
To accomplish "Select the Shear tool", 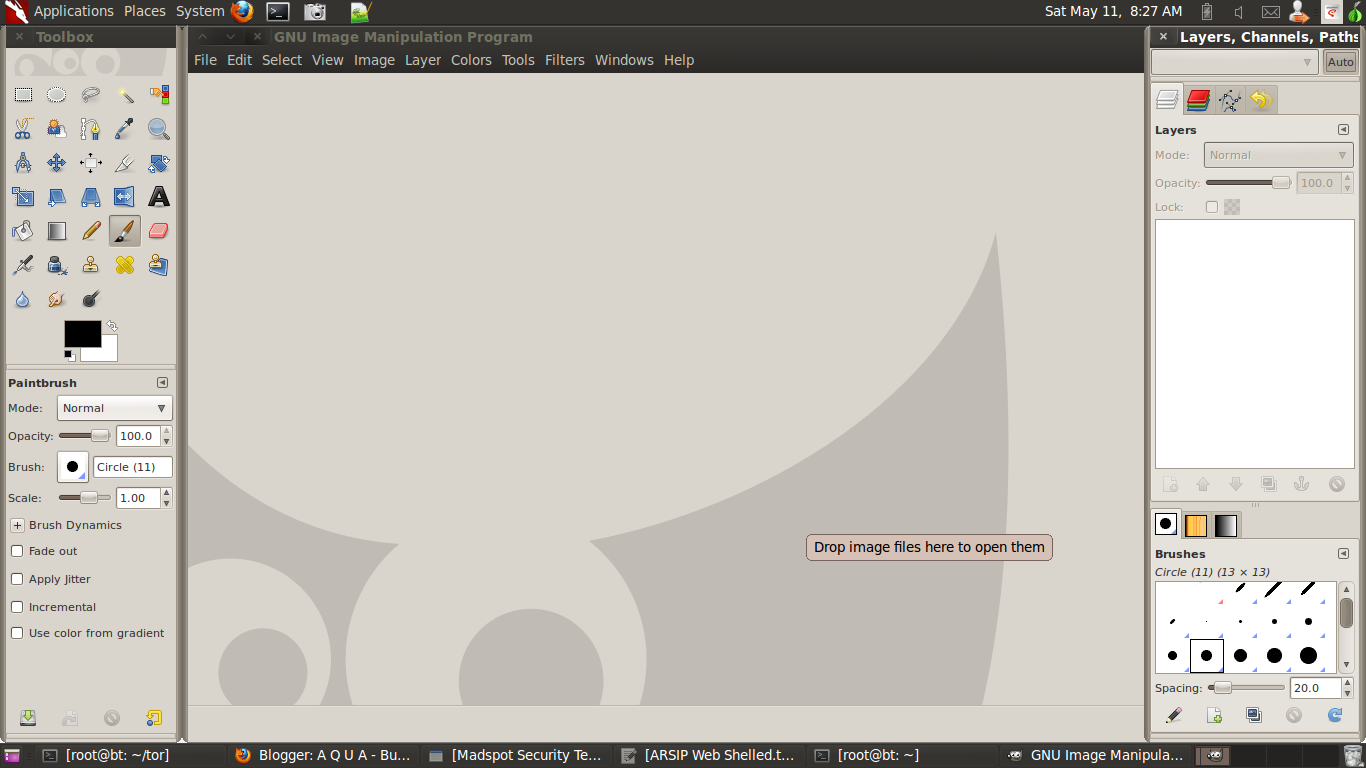I will pos(57,197).
